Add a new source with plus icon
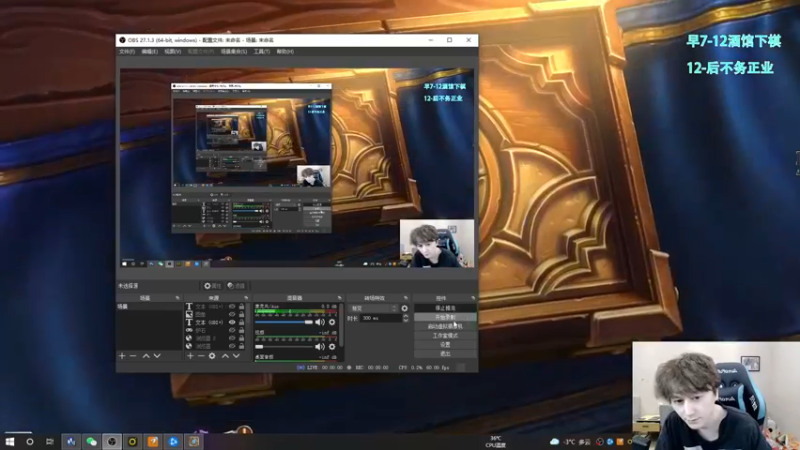The width and height of the screenshot is (800, 450). [190, 356]
